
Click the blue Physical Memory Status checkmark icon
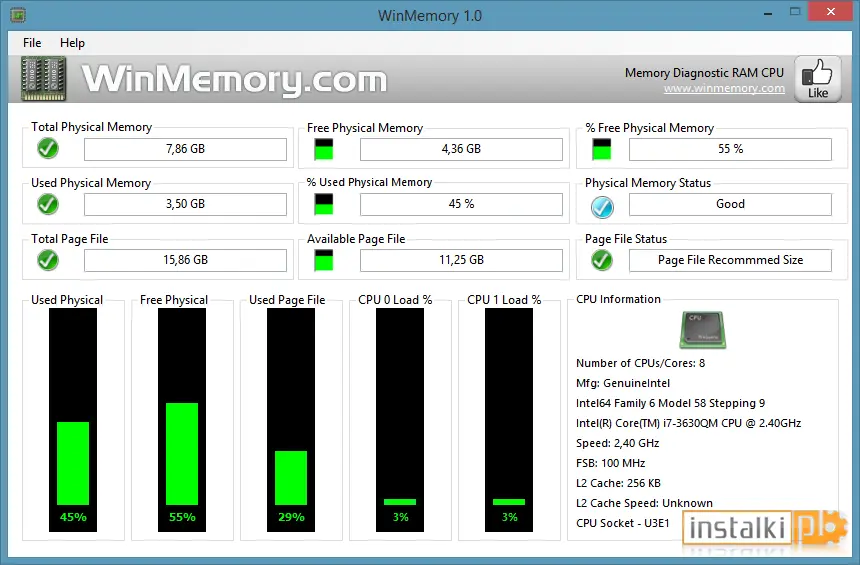tap(602, 207)
